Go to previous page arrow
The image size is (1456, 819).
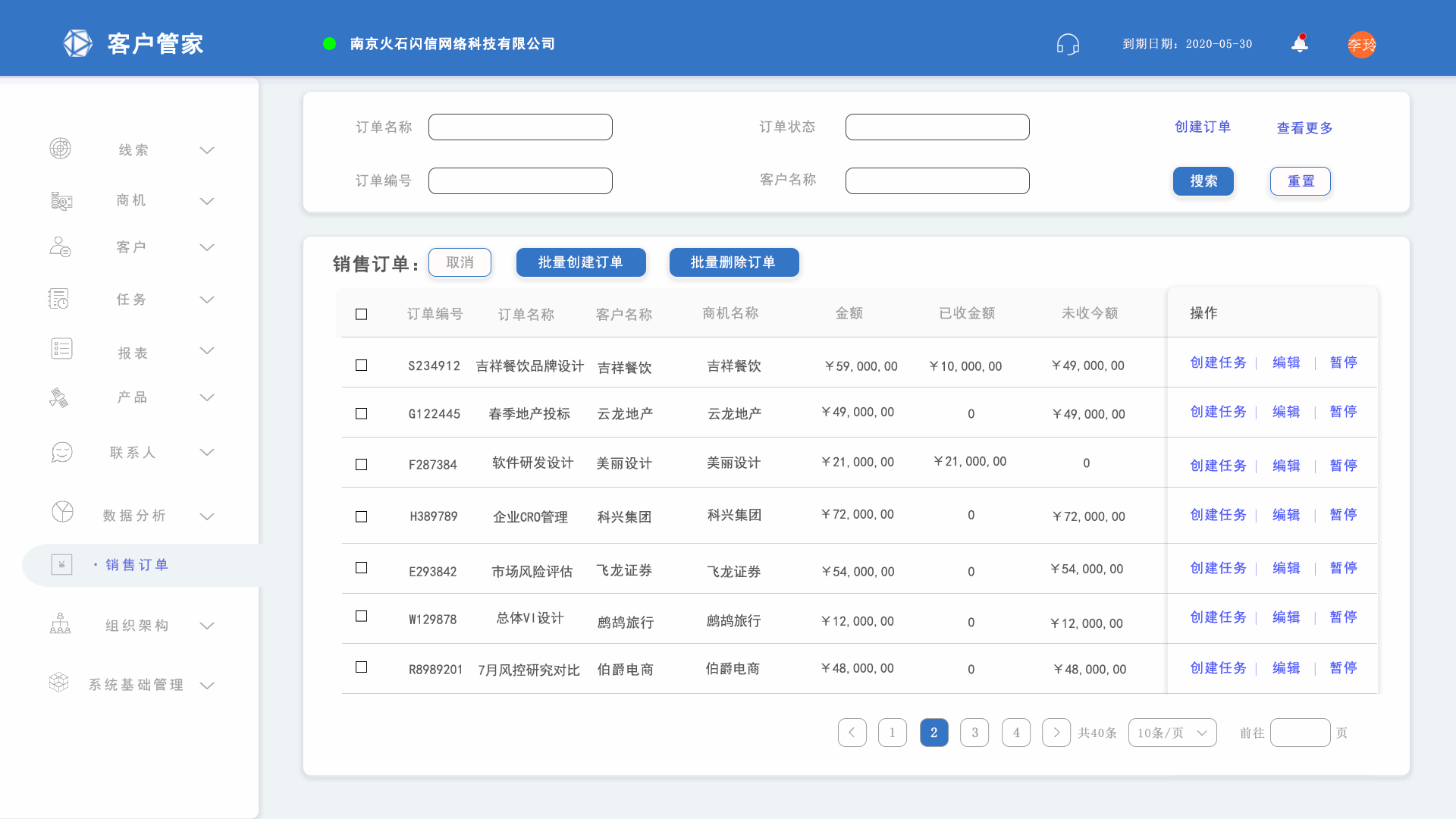[x=852, y=733]
